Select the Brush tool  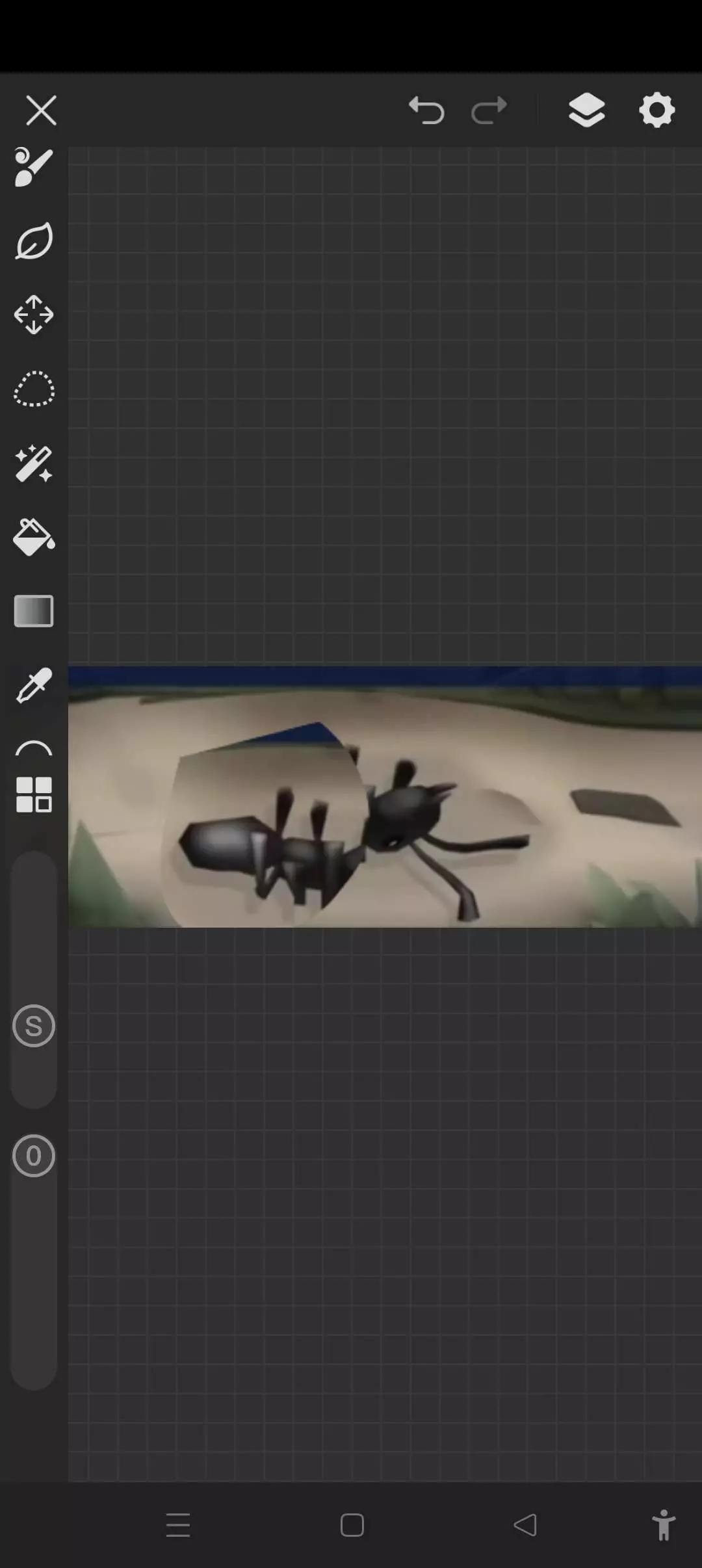(x=34, y=167)
